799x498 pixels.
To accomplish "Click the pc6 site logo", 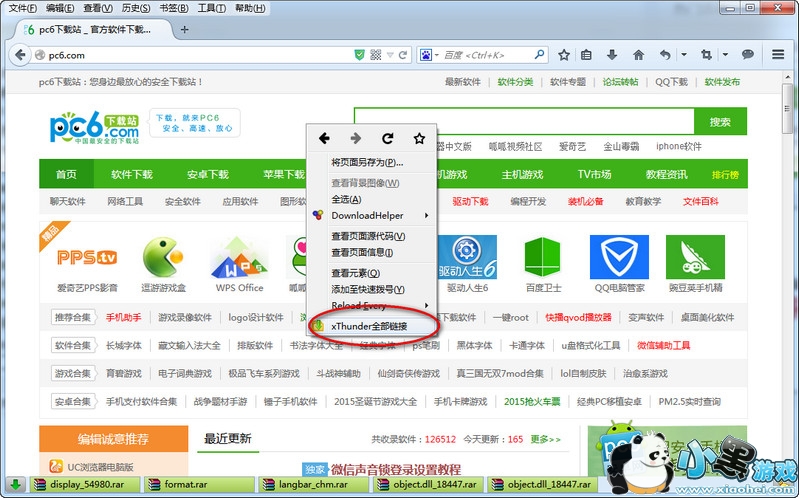I will point(94,127).
